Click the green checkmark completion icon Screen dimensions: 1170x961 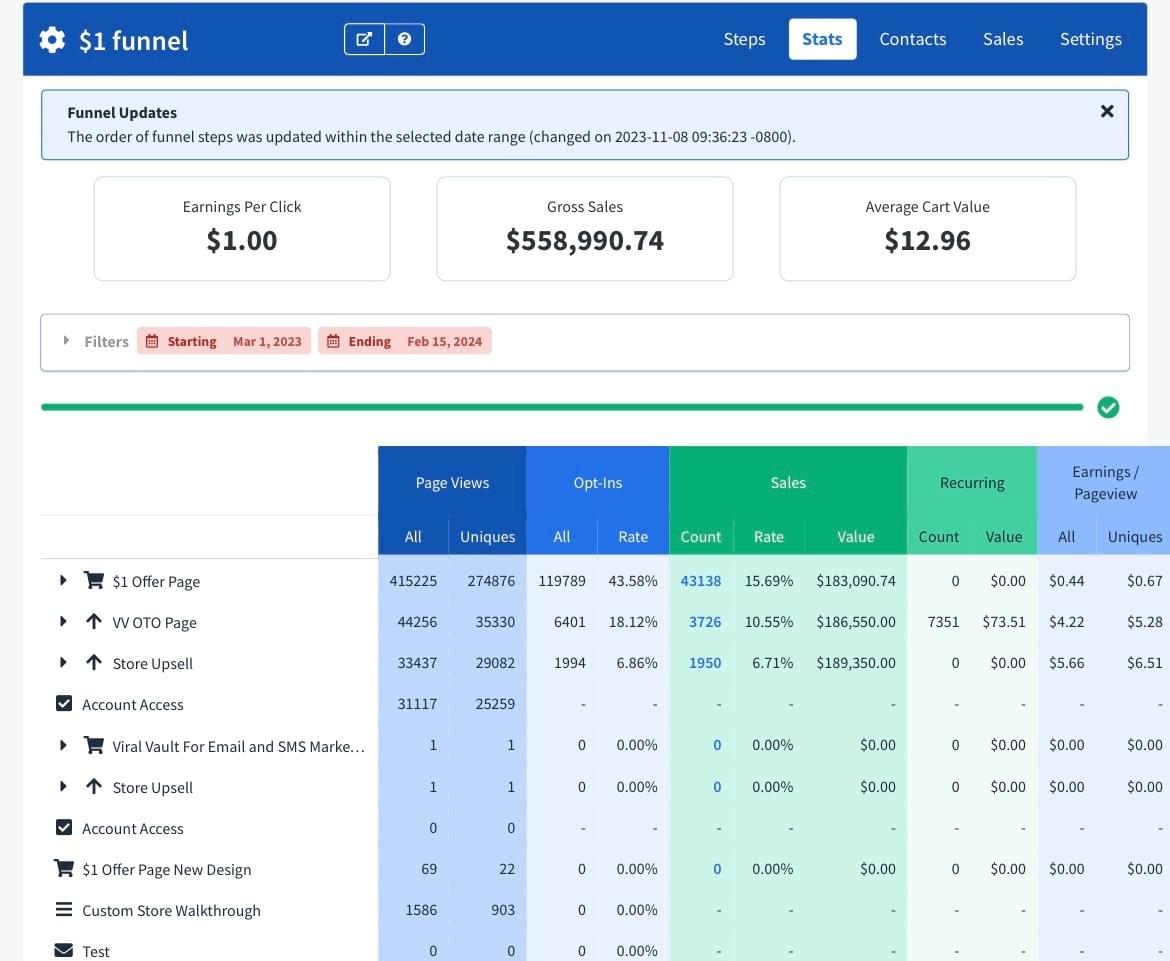pos(1108,407)
